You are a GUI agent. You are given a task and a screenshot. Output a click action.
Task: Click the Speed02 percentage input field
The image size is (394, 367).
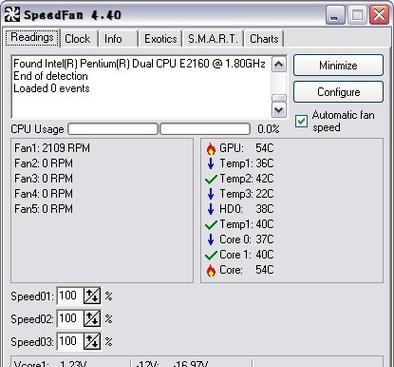pyautogui.click(x=70, y=319)
